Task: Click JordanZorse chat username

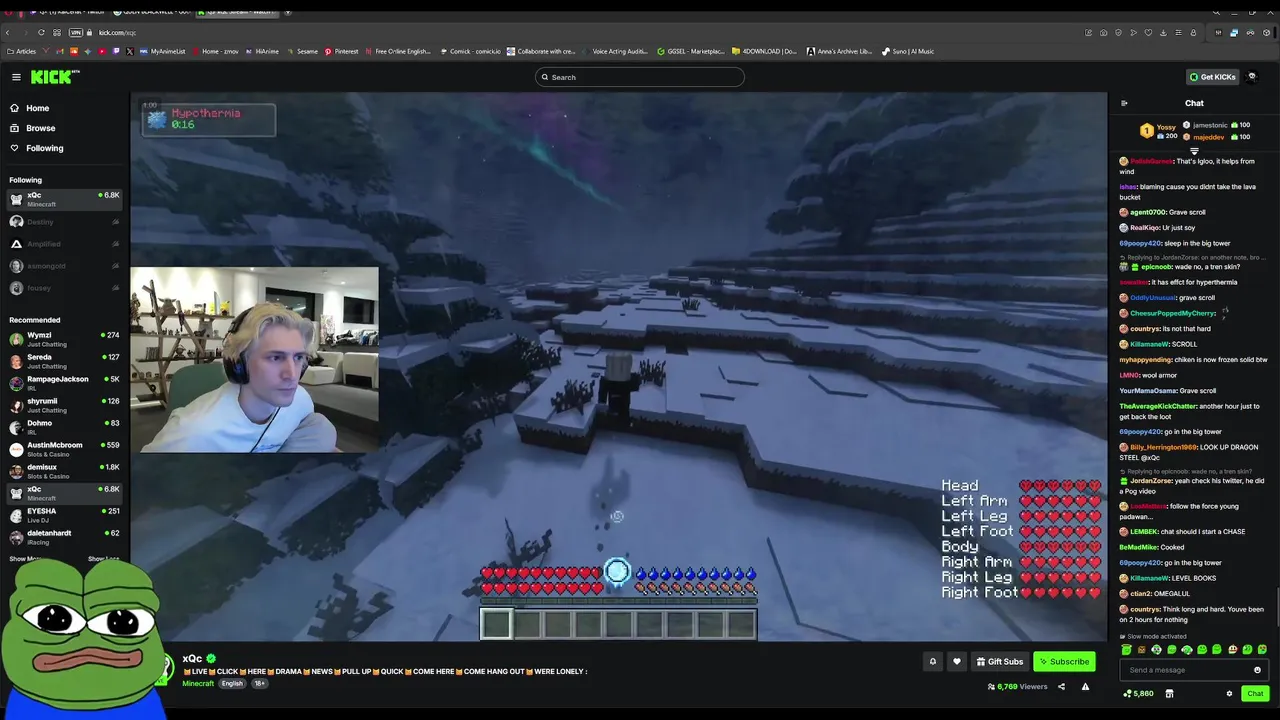Action: [x=1150, y=481]
